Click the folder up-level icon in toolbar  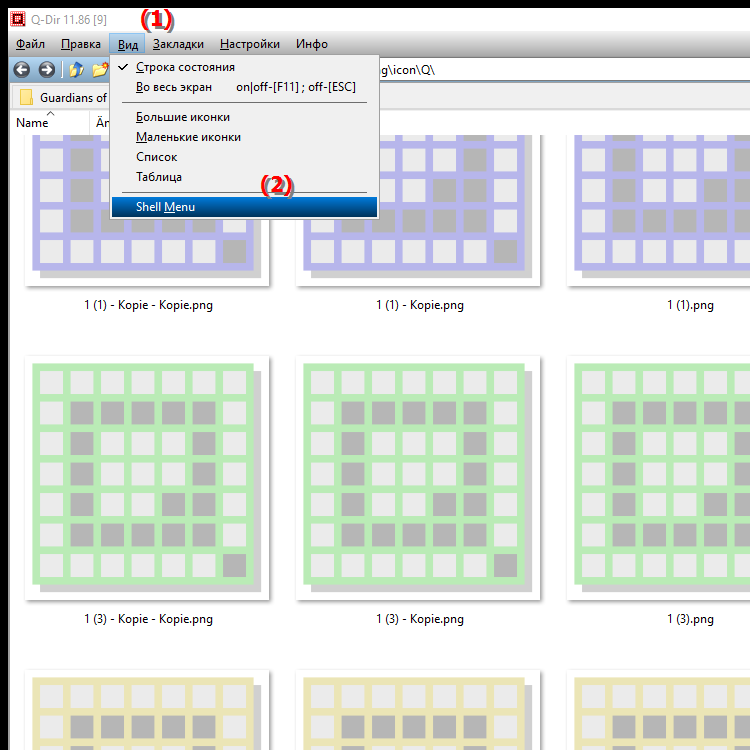76,70
